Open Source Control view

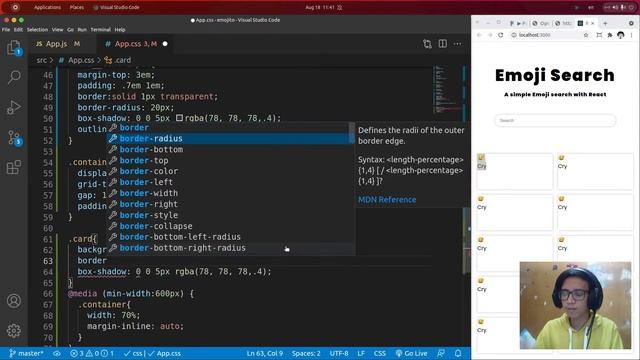[14, 138]
